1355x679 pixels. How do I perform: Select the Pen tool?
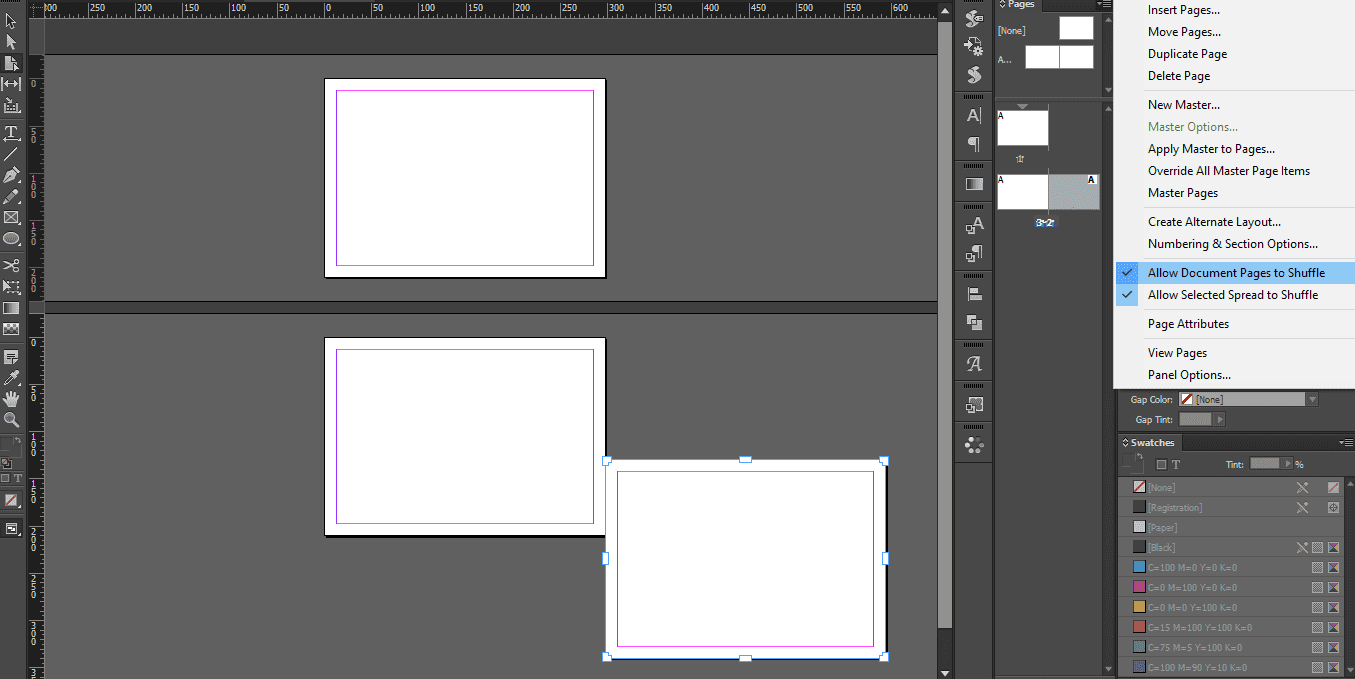pos(11,175)
